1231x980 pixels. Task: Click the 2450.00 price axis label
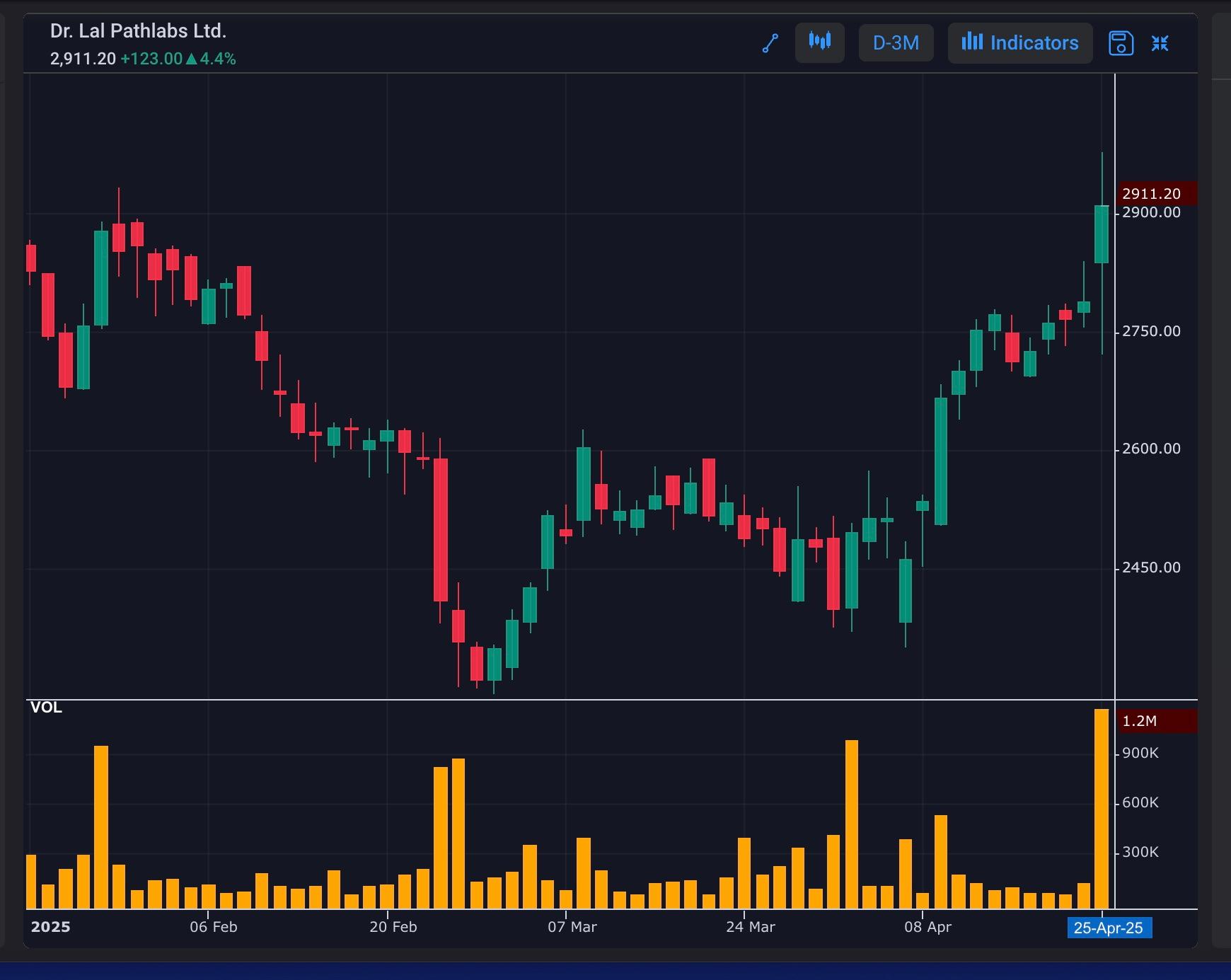click(x=1152, y=567)
